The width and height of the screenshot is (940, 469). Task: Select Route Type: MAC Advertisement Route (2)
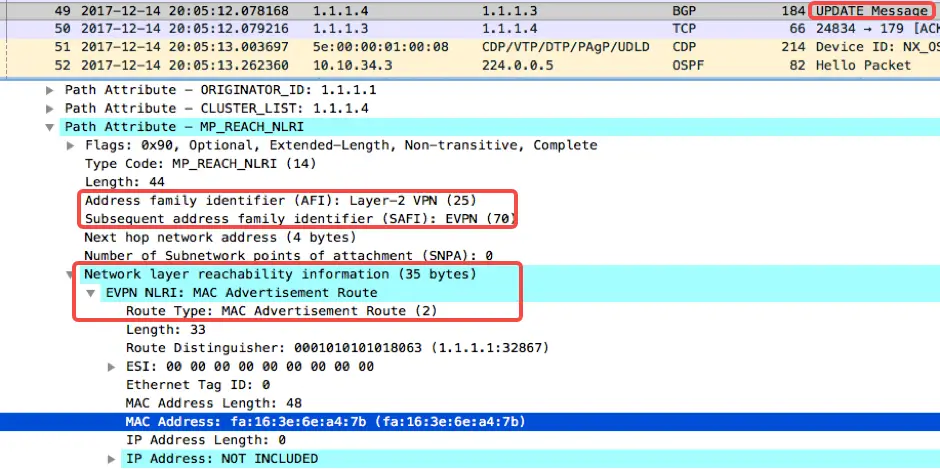[x=282, y=311]
